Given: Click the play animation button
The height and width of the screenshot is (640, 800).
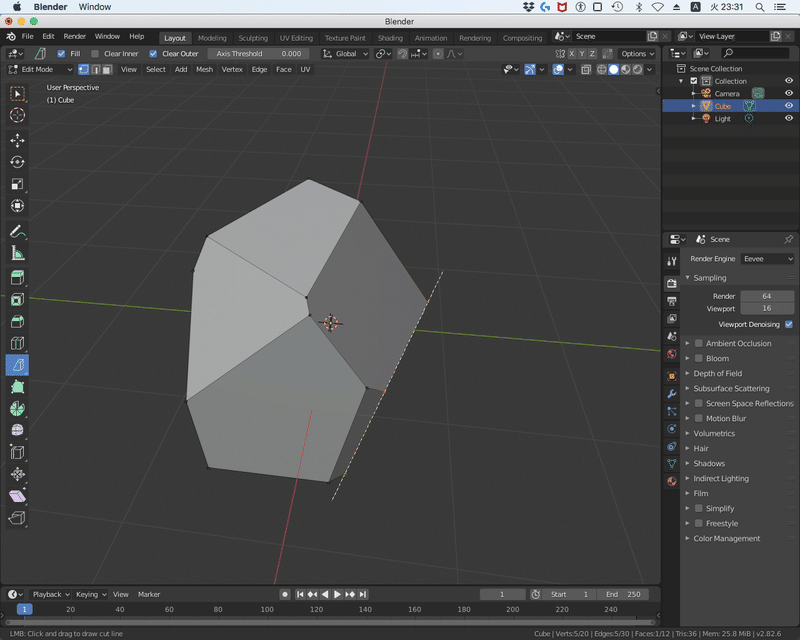Looking at the screenshot, I should tap(337, 594).
